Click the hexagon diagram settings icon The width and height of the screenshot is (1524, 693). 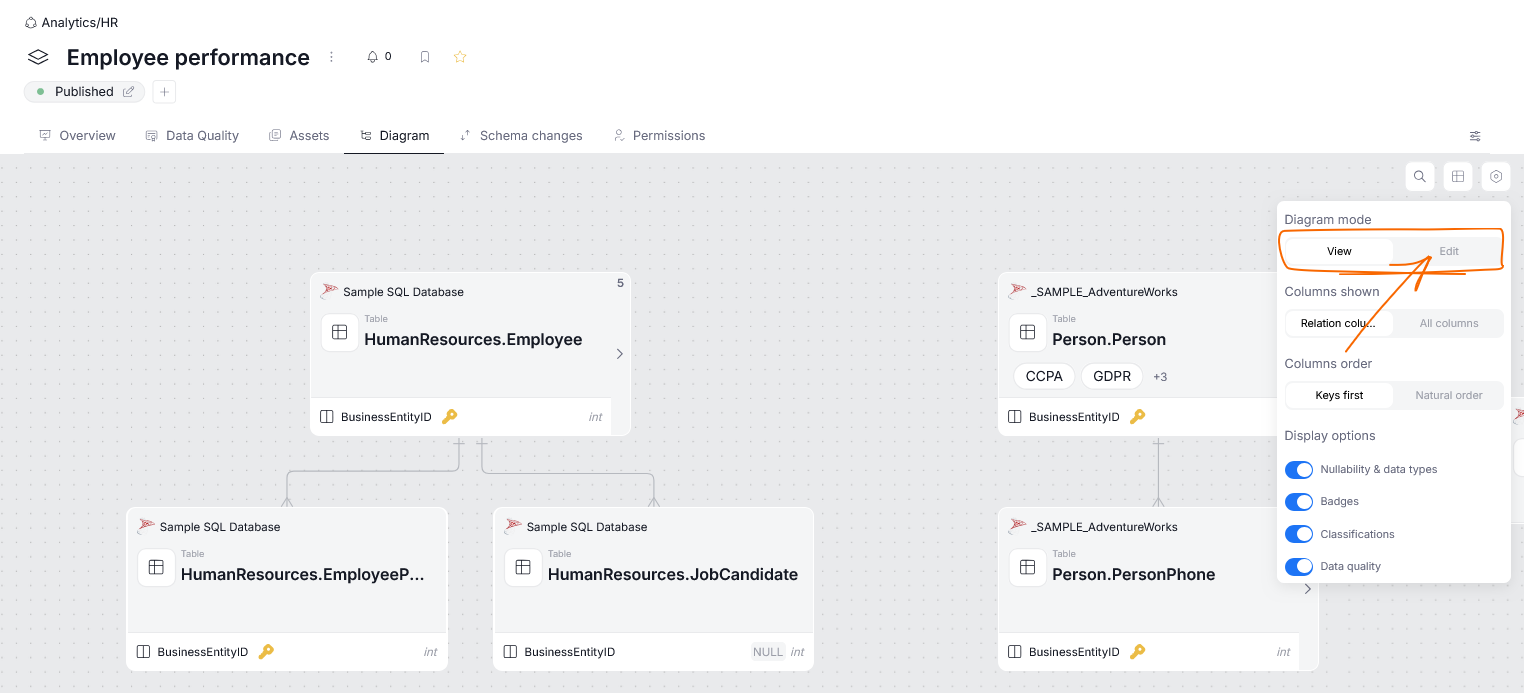1496,177
